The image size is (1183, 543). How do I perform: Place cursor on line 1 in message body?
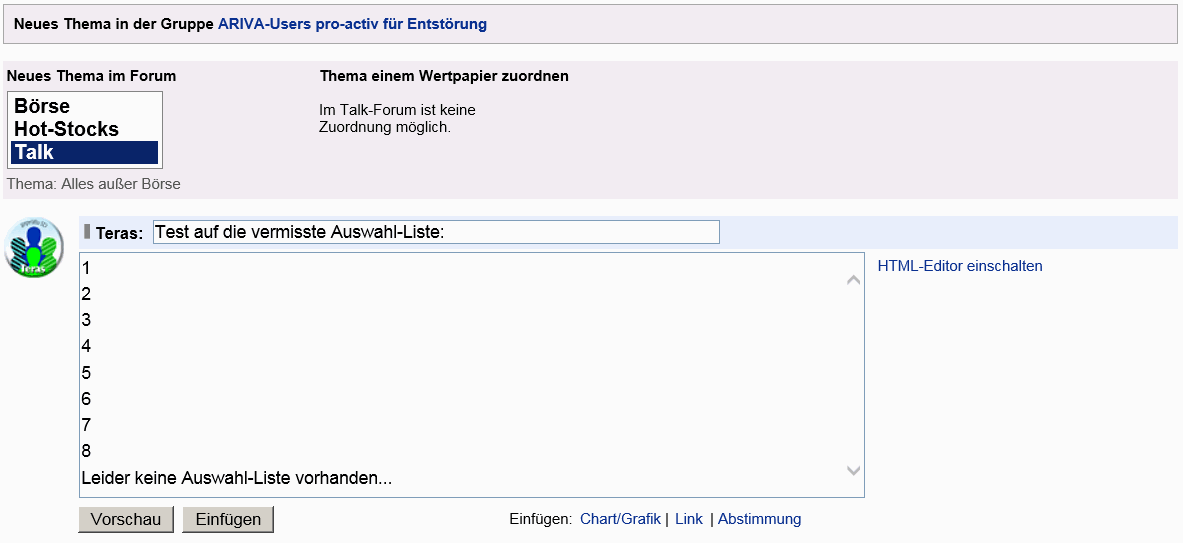point(86,268)
